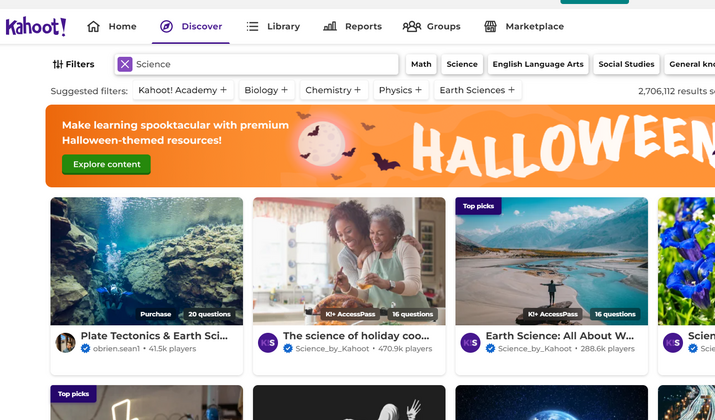715x420 pixels.
Task: Click verified badge on holiday cooking card
Action: point(288,348)
